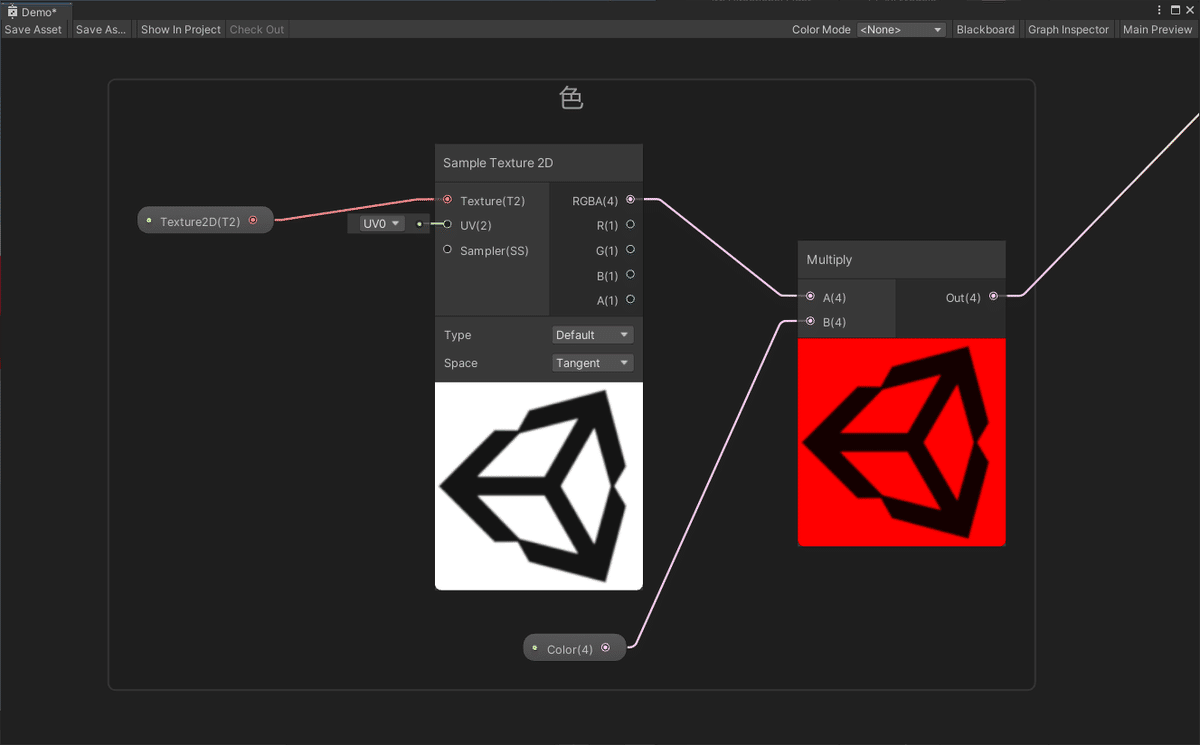Toggle the Graph Inspector panel
This screenshot has height=745, width=1200.
tap(1068, 29)
